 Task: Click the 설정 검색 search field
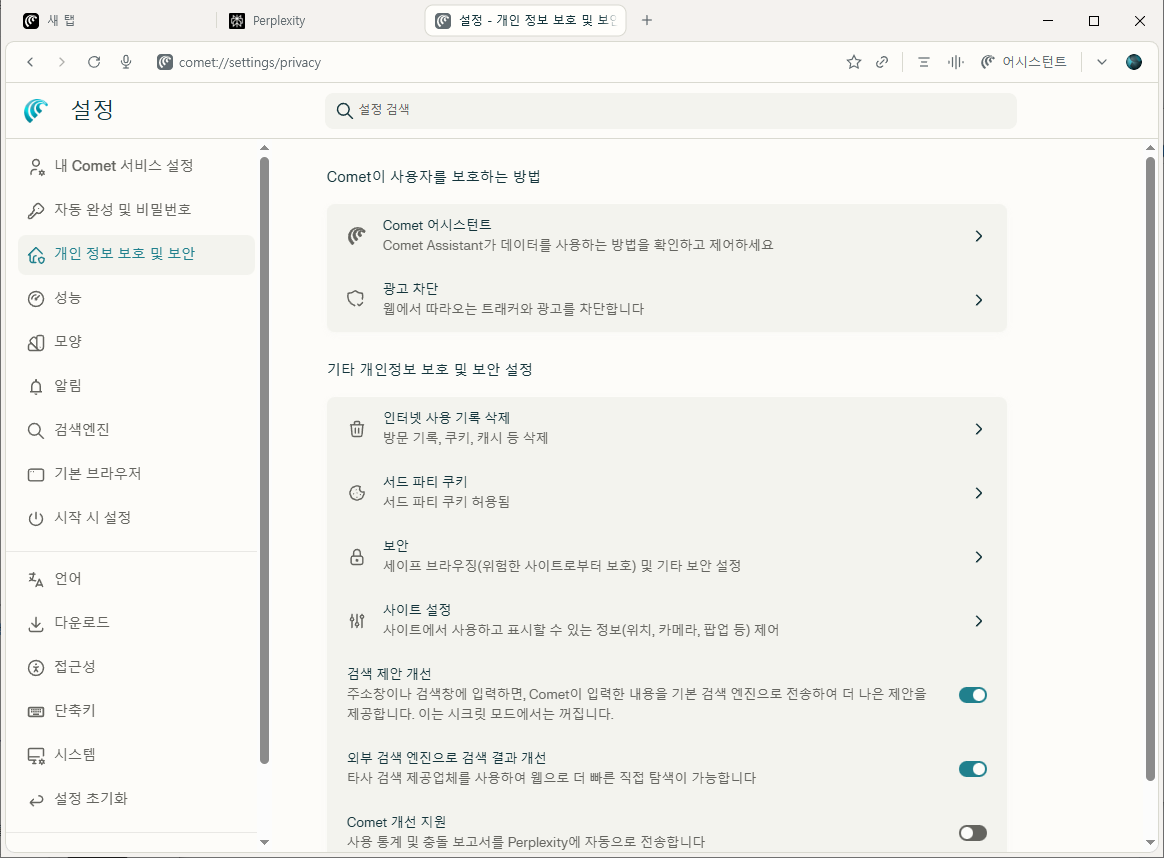click(x=670, y=111)
